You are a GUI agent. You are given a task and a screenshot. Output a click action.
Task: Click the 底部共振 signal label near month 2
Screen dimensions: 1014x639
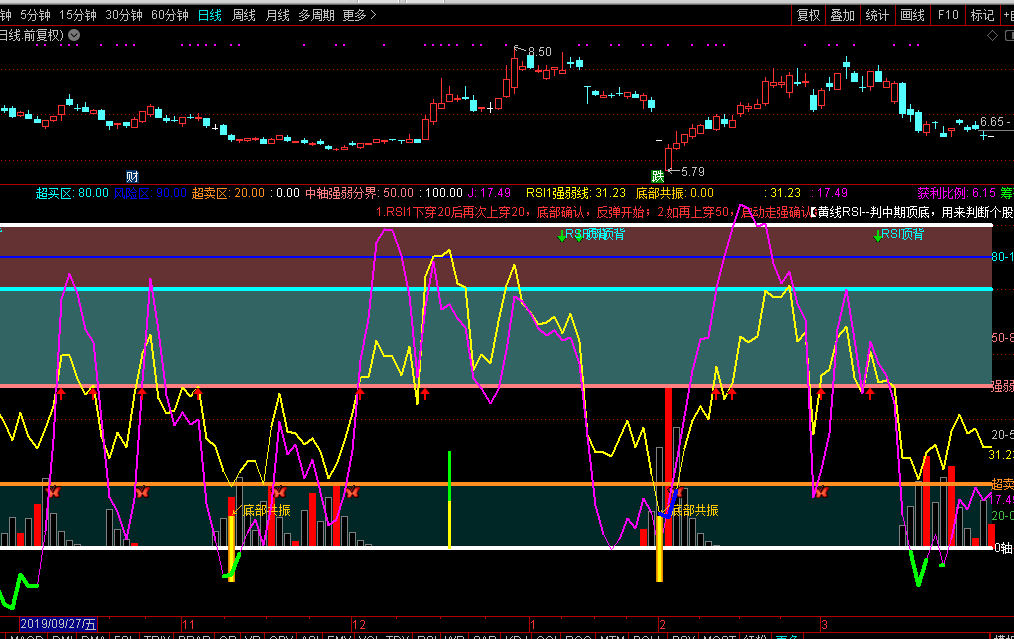click(694, 510)
